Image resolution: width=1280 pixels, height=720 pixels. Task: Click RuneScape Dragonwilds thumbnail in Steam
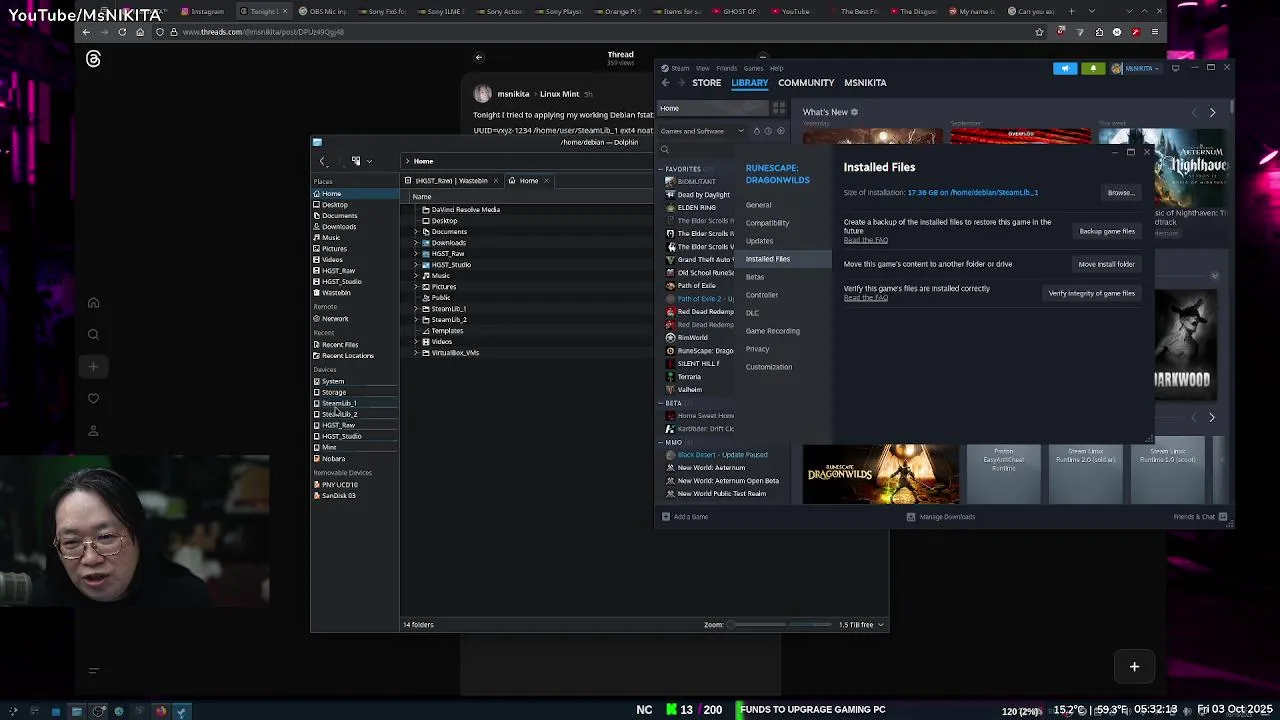[x=881, y=474]
